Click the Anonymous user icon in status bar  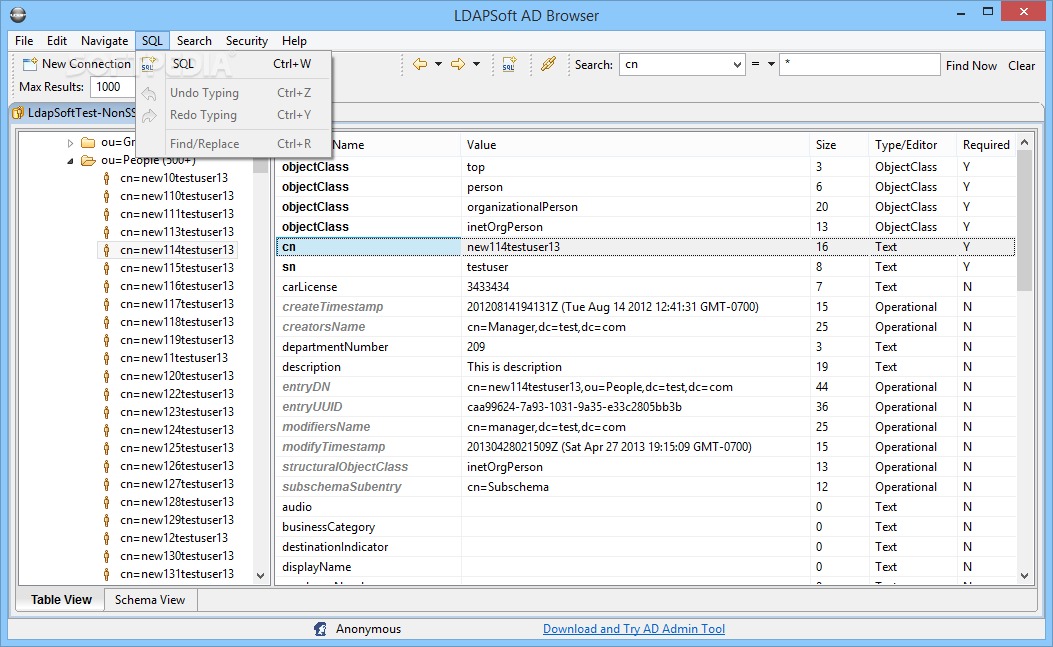click(x=320, y=629)
